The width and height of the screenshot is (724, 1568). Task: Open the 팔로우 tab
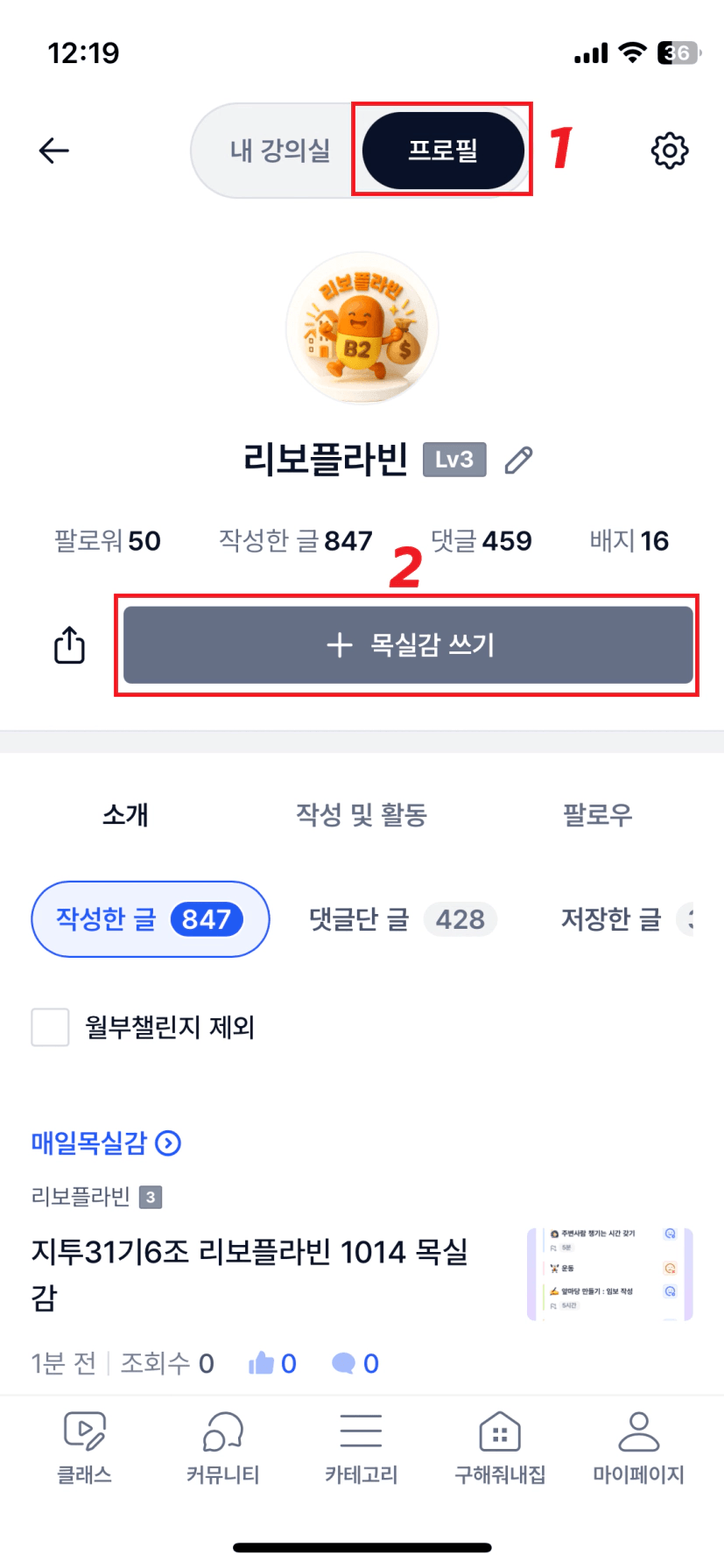point(597,815)
